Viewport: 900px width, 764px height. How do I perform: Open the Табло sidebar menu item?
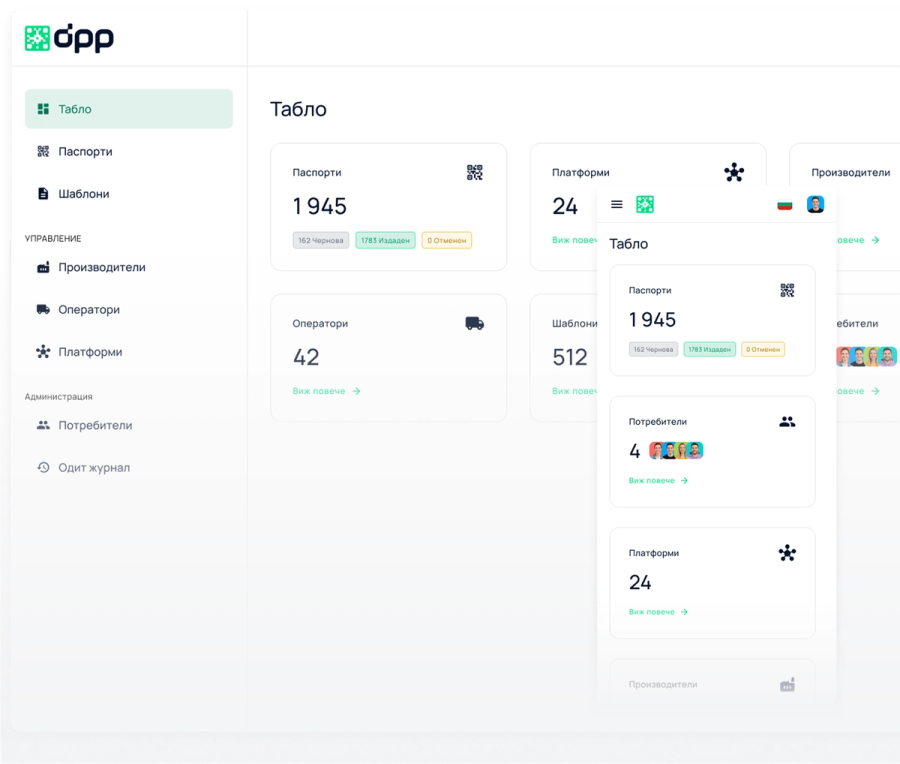tap(129, 109)
